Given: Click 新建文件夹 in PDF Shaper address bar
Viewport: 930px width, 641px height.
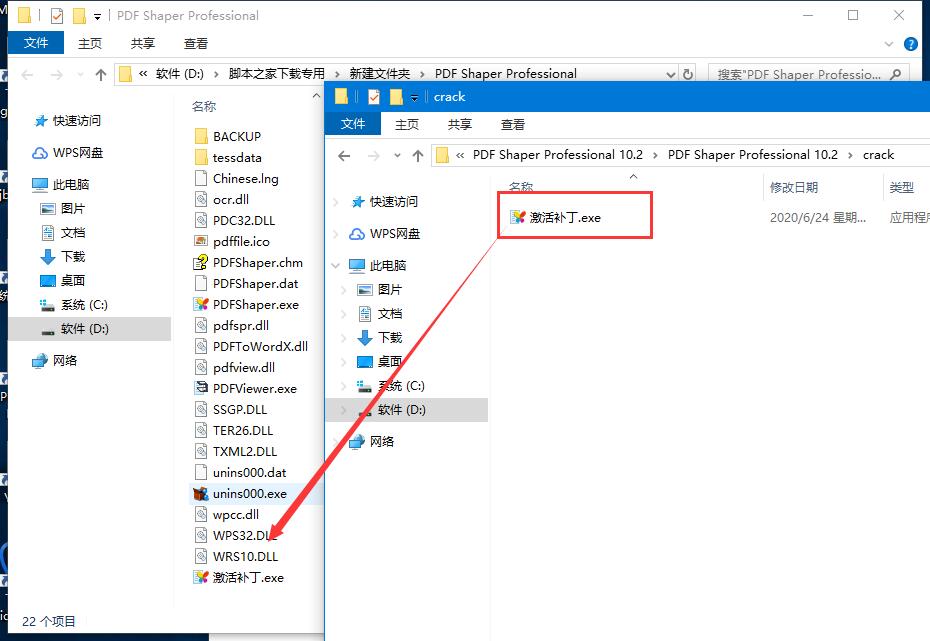Looking at the screenshot, I should [x=380, y=74].
